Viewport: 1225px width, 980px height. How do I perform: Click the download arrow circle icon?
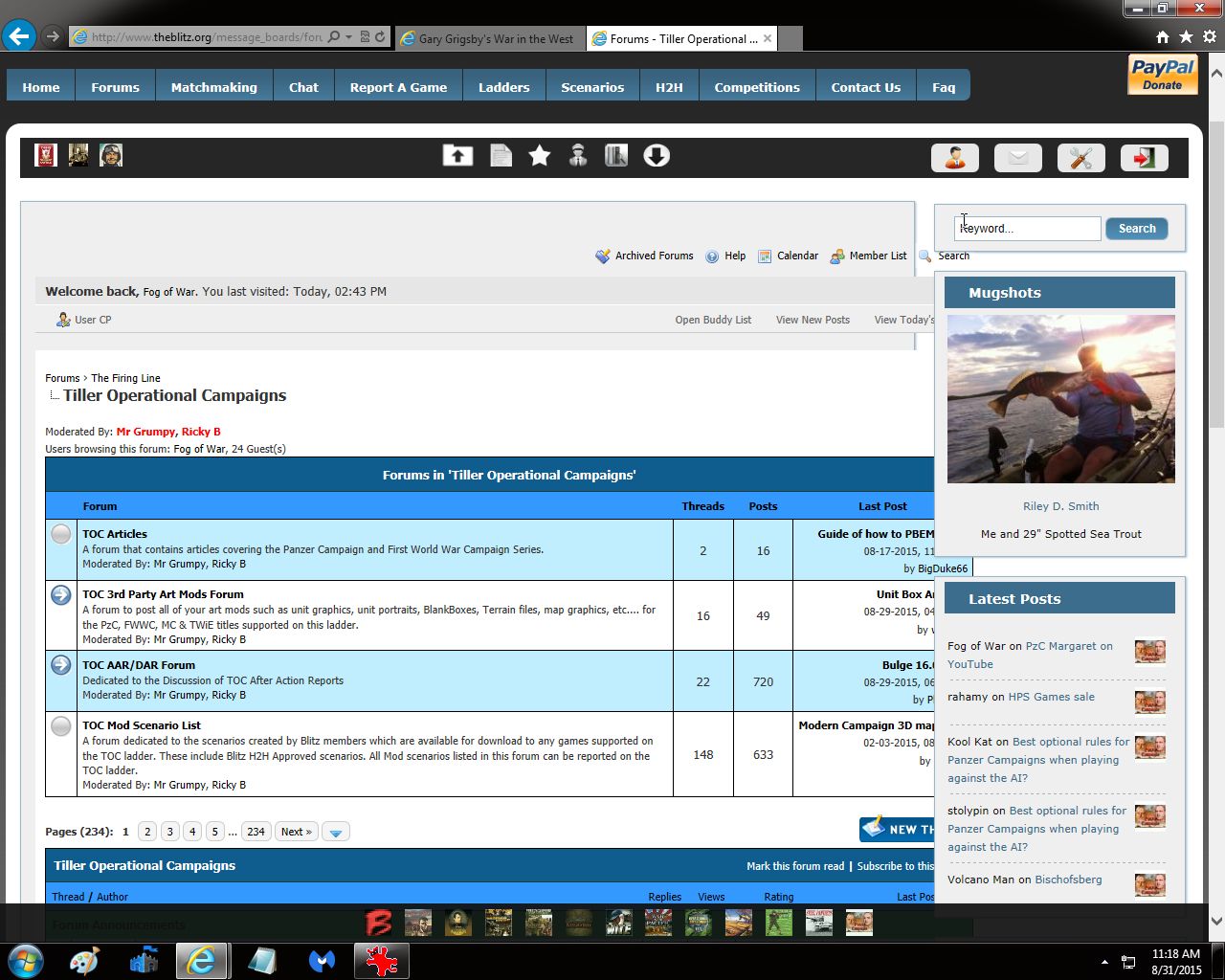(x=657, y=156)
